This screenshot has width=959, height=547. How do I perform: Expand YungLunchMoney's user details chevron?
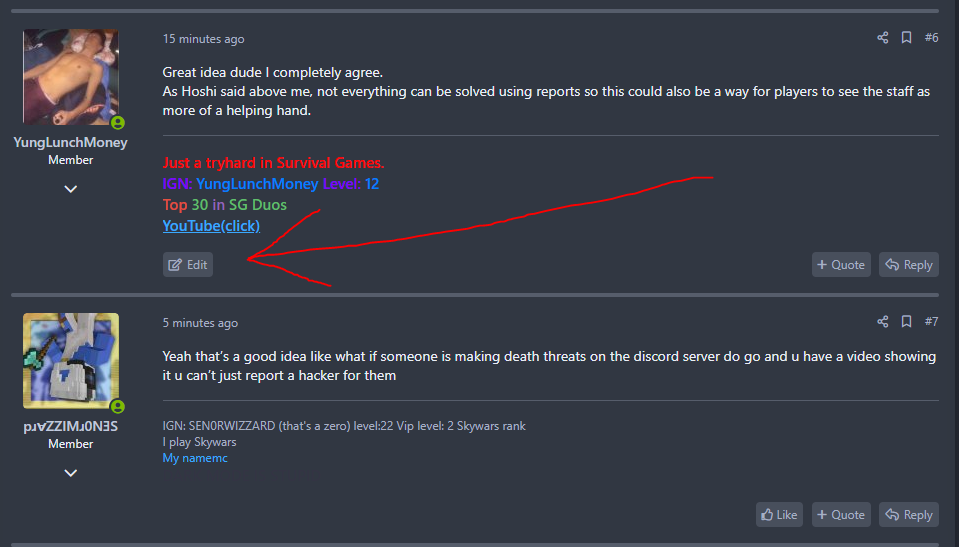tap(71, 189)
